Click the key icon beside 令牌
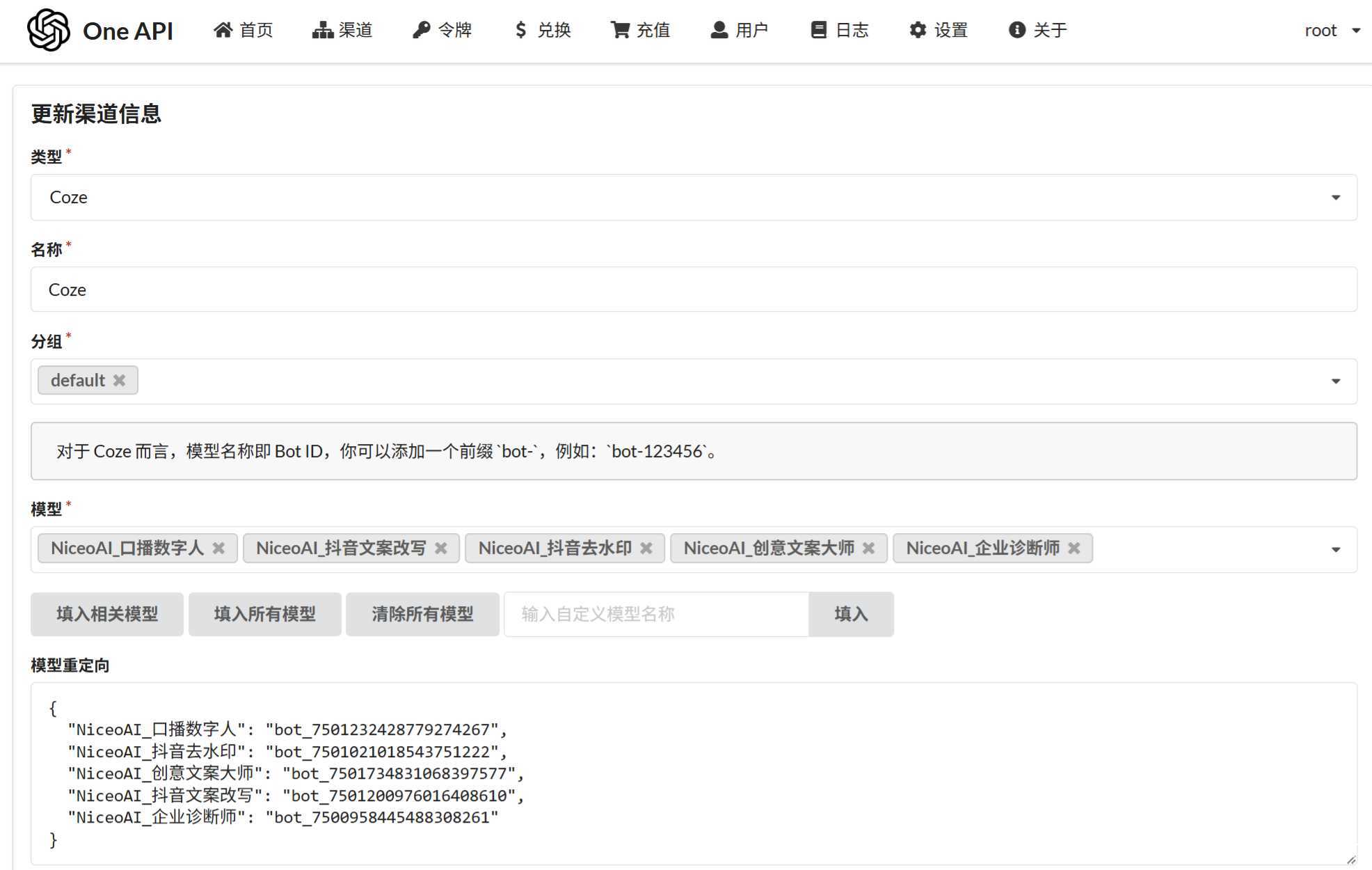The image size is (1372, 870). (x=422, y=30)
